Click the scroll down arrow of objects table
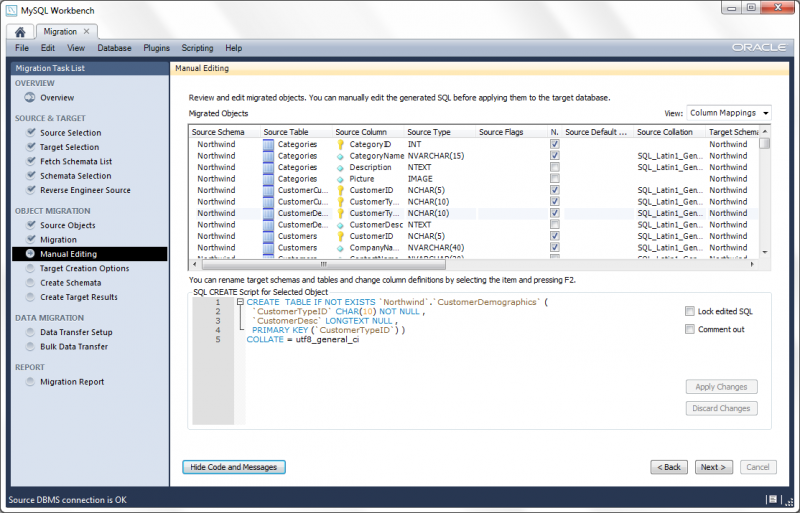The width and height of the screenshot is (800, 513). [x=765, y=251]
